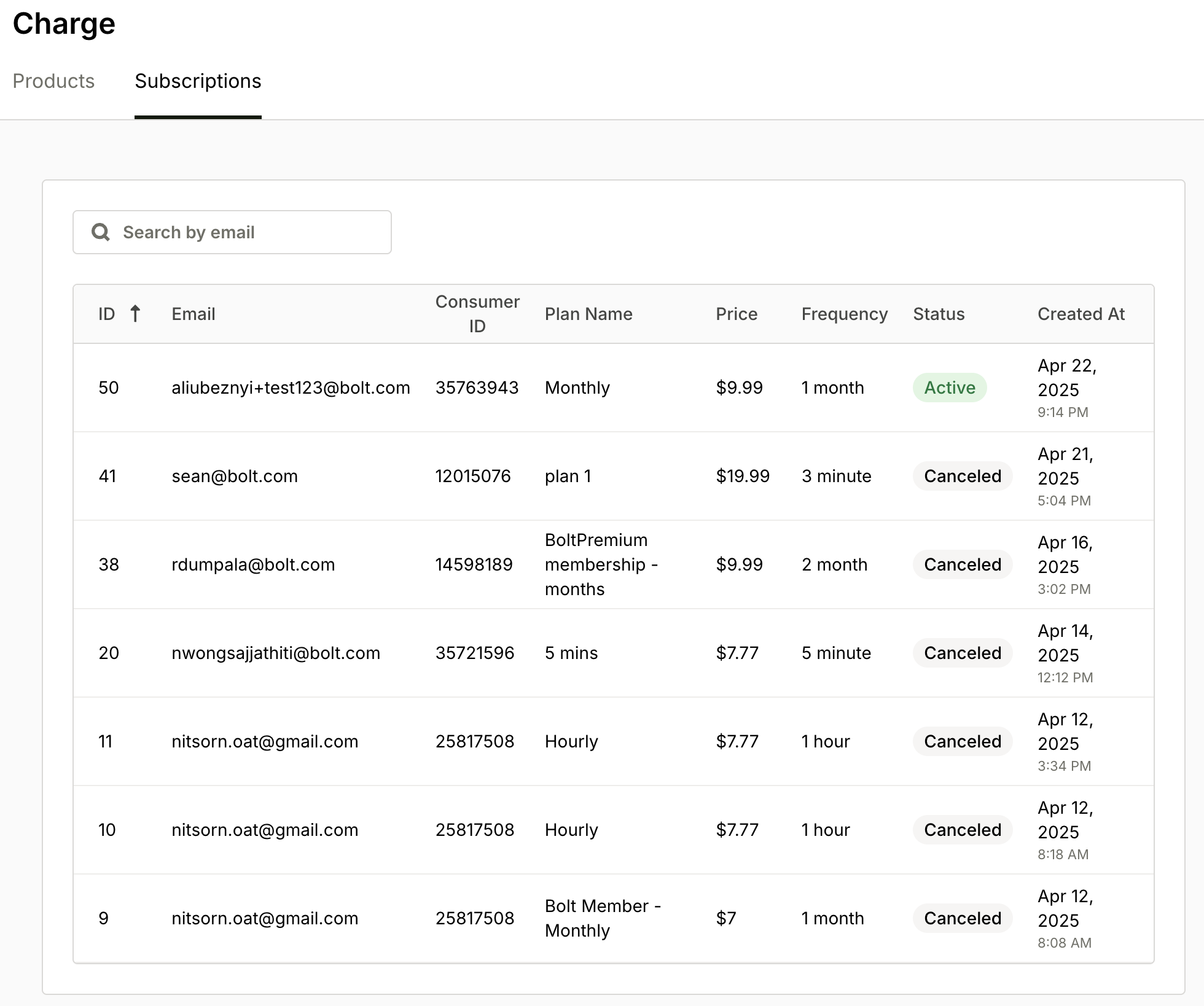
Task: Click the Charge page heading
Action: 64,24
